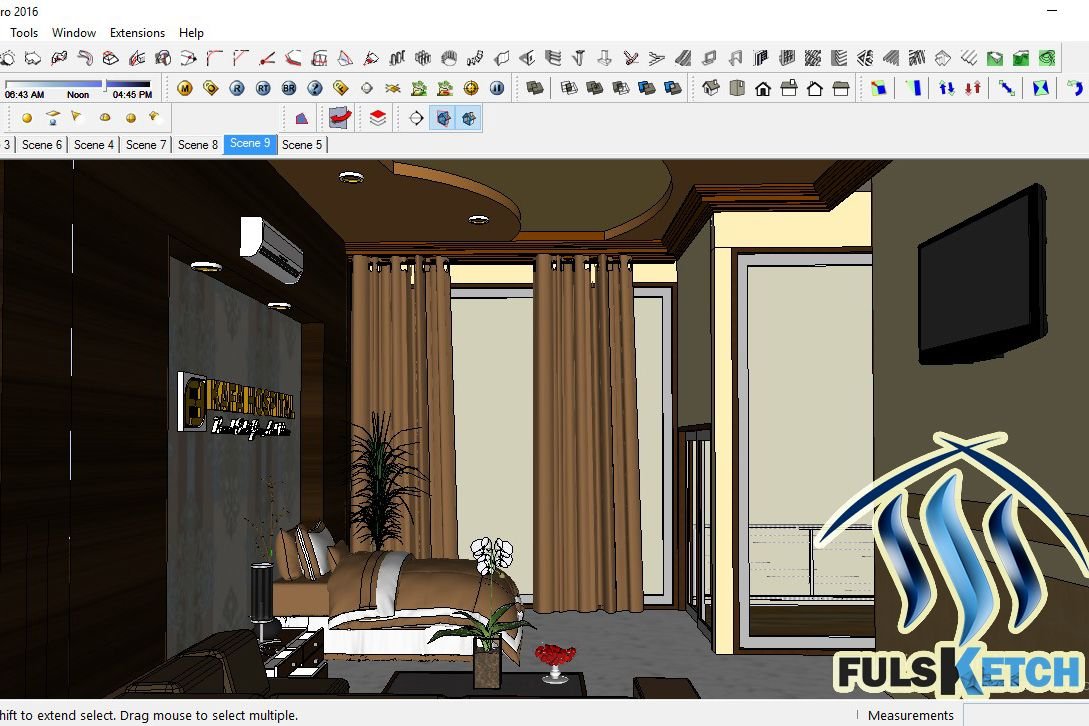Switch to Scene 4 tab

pos(94,145)
